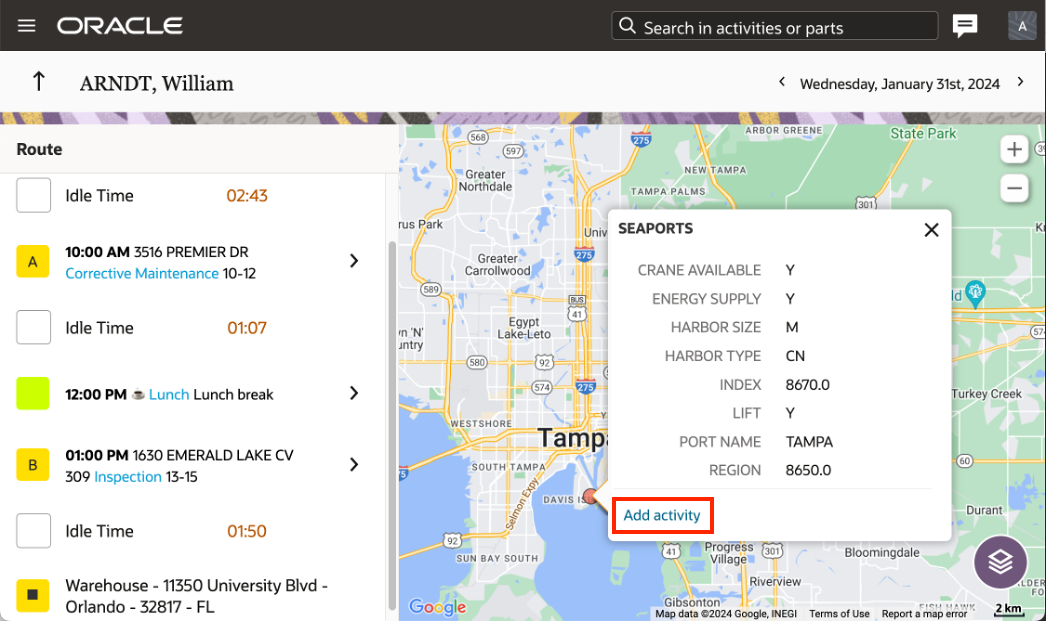Click the Route panel scrollbar
The image size is (1046, 622).
point(392,425)
